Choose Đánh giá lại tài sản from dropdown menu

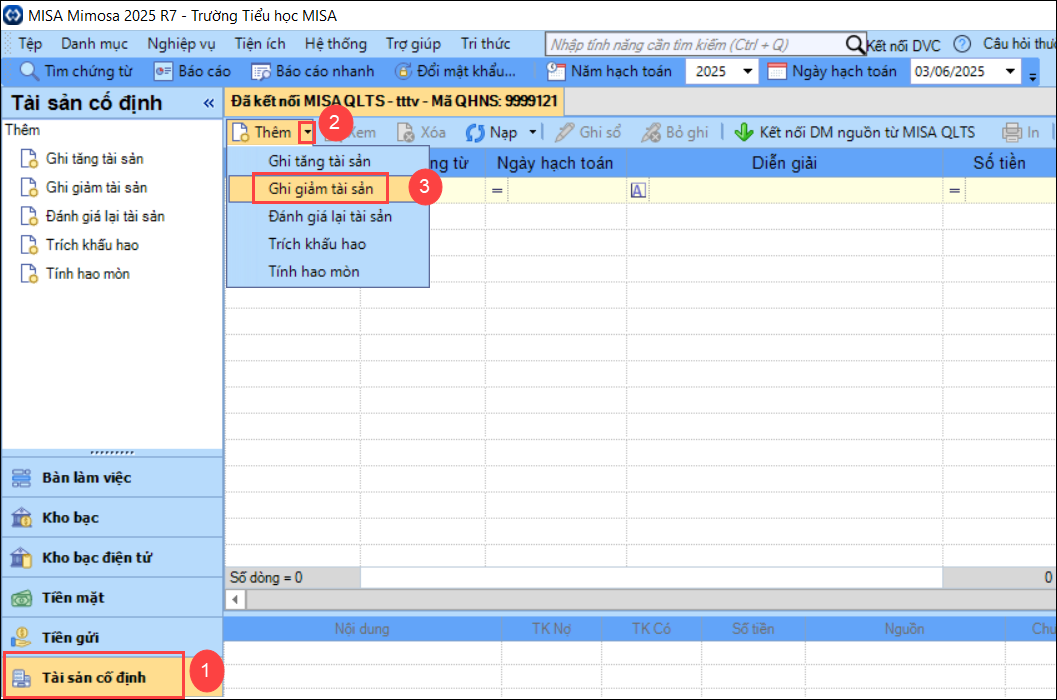(x=328, y=216)
